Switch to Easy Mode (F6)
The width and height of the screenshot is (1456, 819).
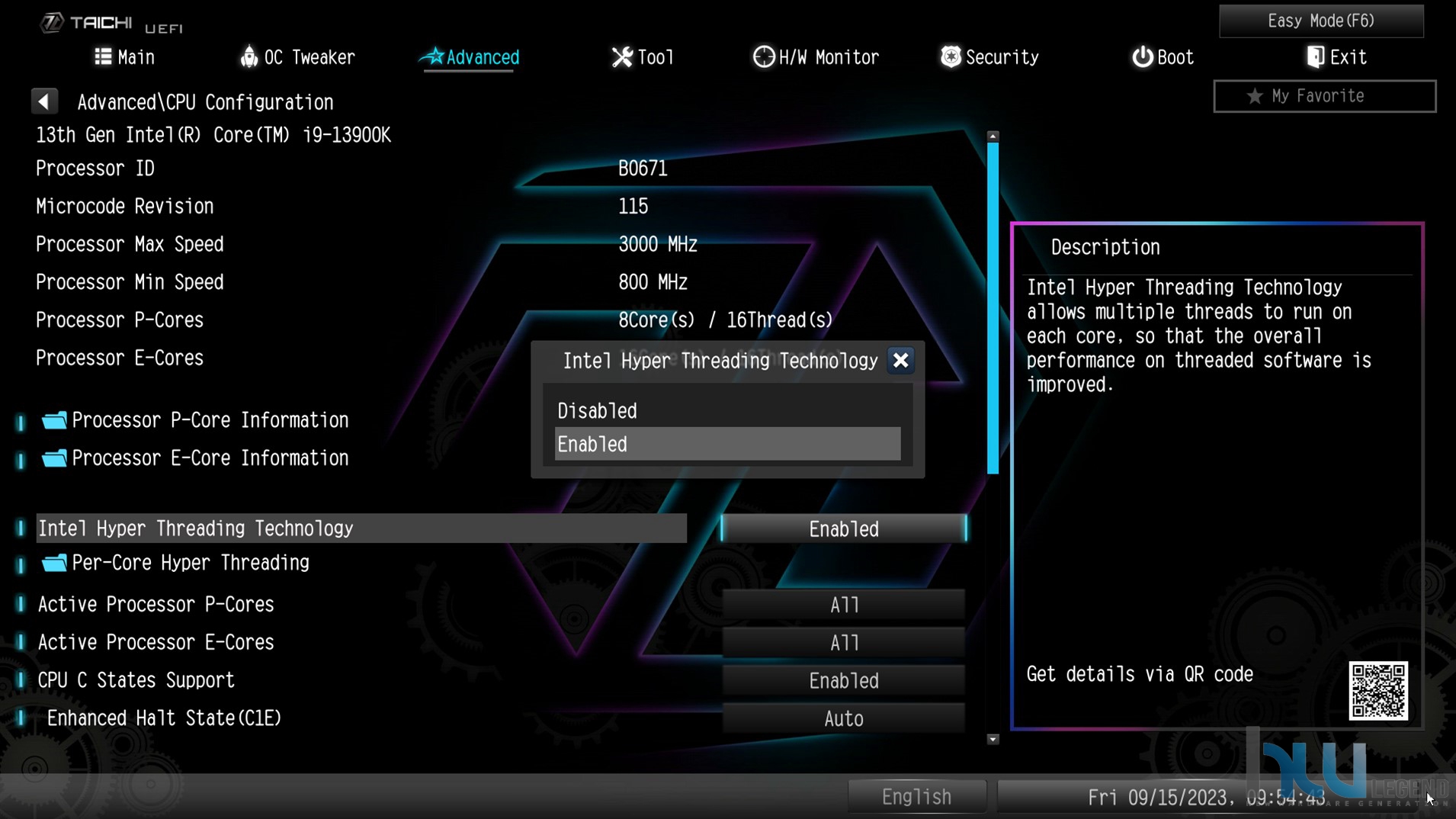1321,21
